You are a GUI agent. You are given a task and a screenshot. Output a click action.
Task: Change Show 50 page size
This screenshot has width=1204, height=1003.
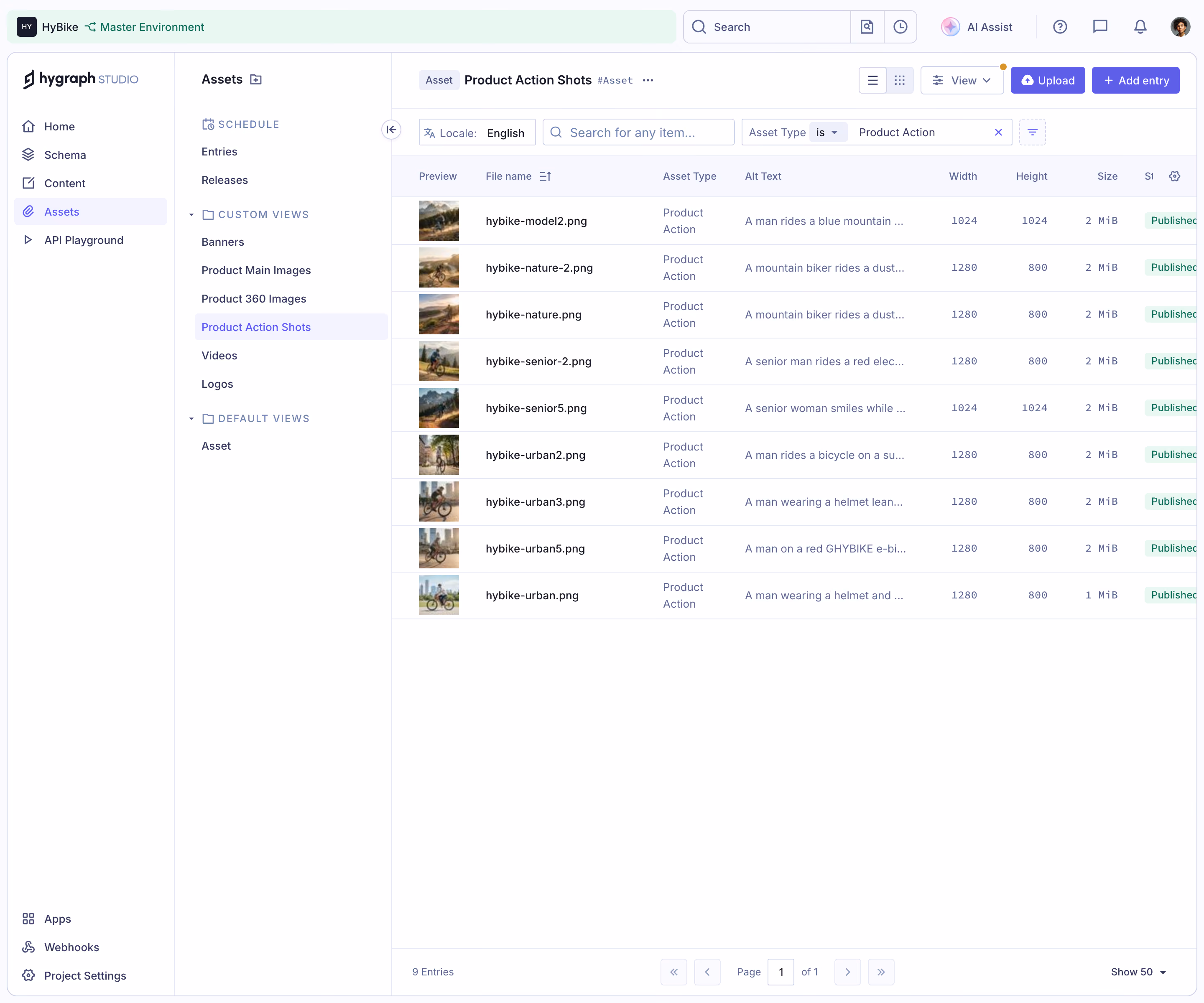(1138, 972)
